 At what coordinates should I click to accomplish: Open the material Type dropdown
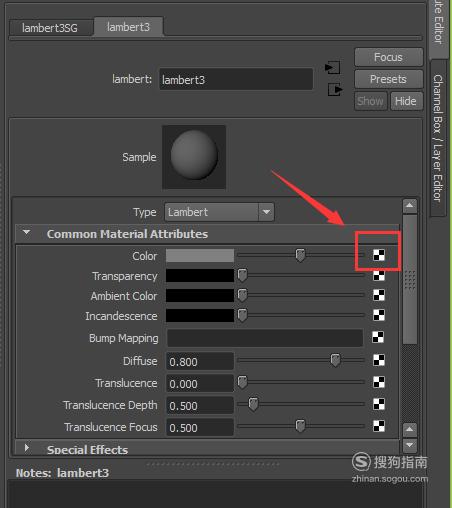click(x=219, y=212)
